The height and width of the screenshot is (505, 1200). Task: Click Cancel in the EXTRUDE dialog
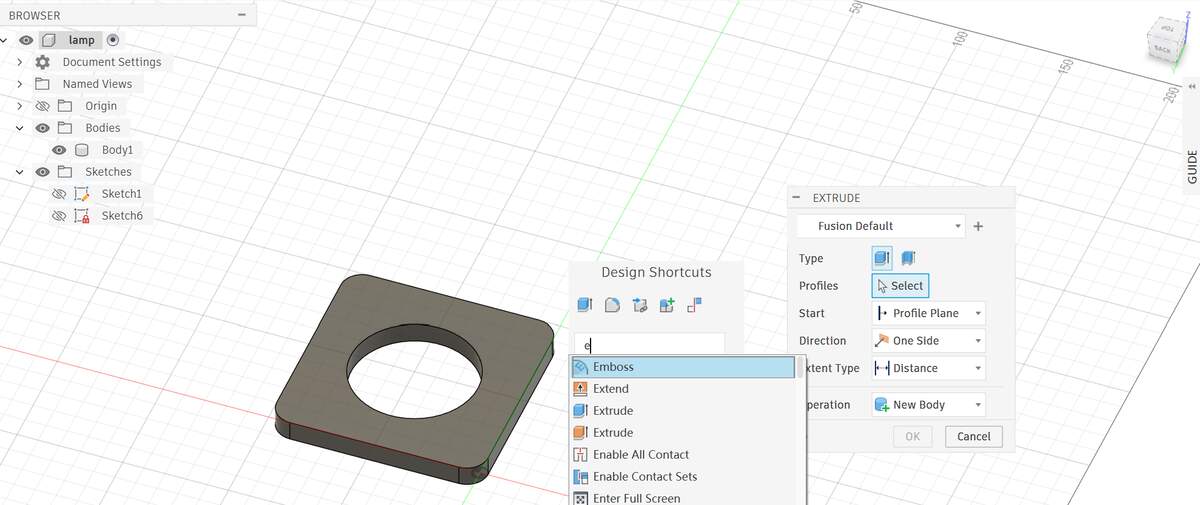point(973,436)
